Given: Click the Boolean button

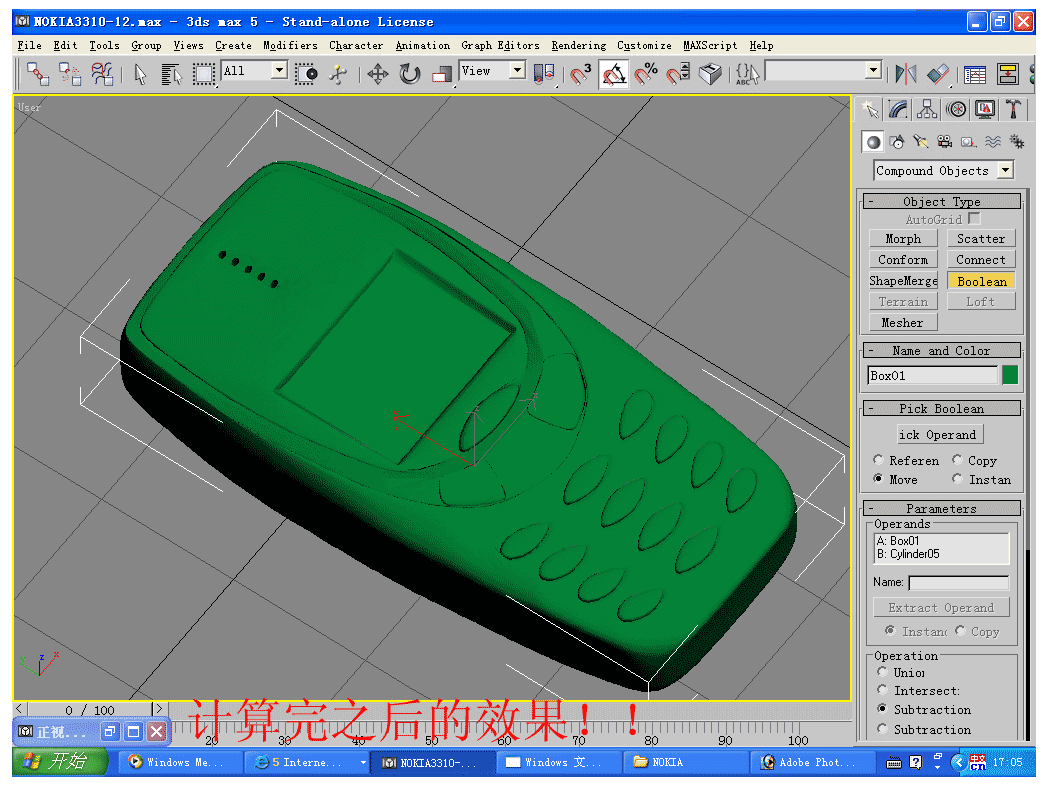Looking at the screenshot, I should [x=981, y=281].
